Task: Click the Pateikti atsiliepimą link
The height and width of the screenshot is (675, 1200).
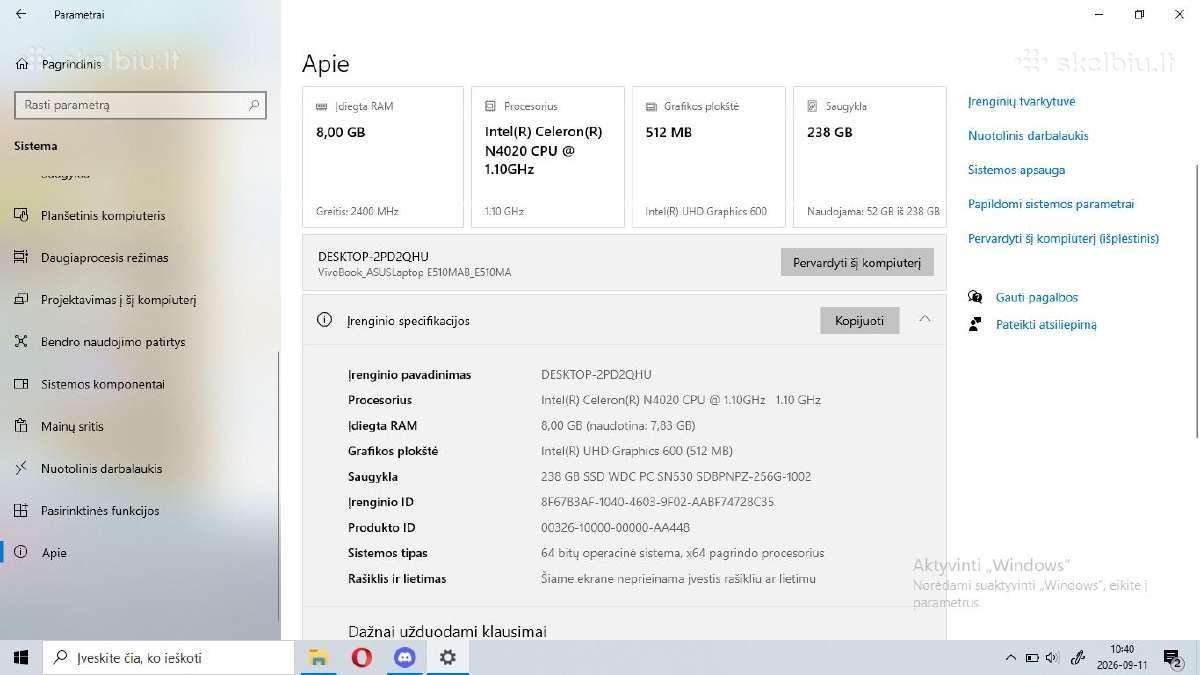Action: (x=1046, y=324)
